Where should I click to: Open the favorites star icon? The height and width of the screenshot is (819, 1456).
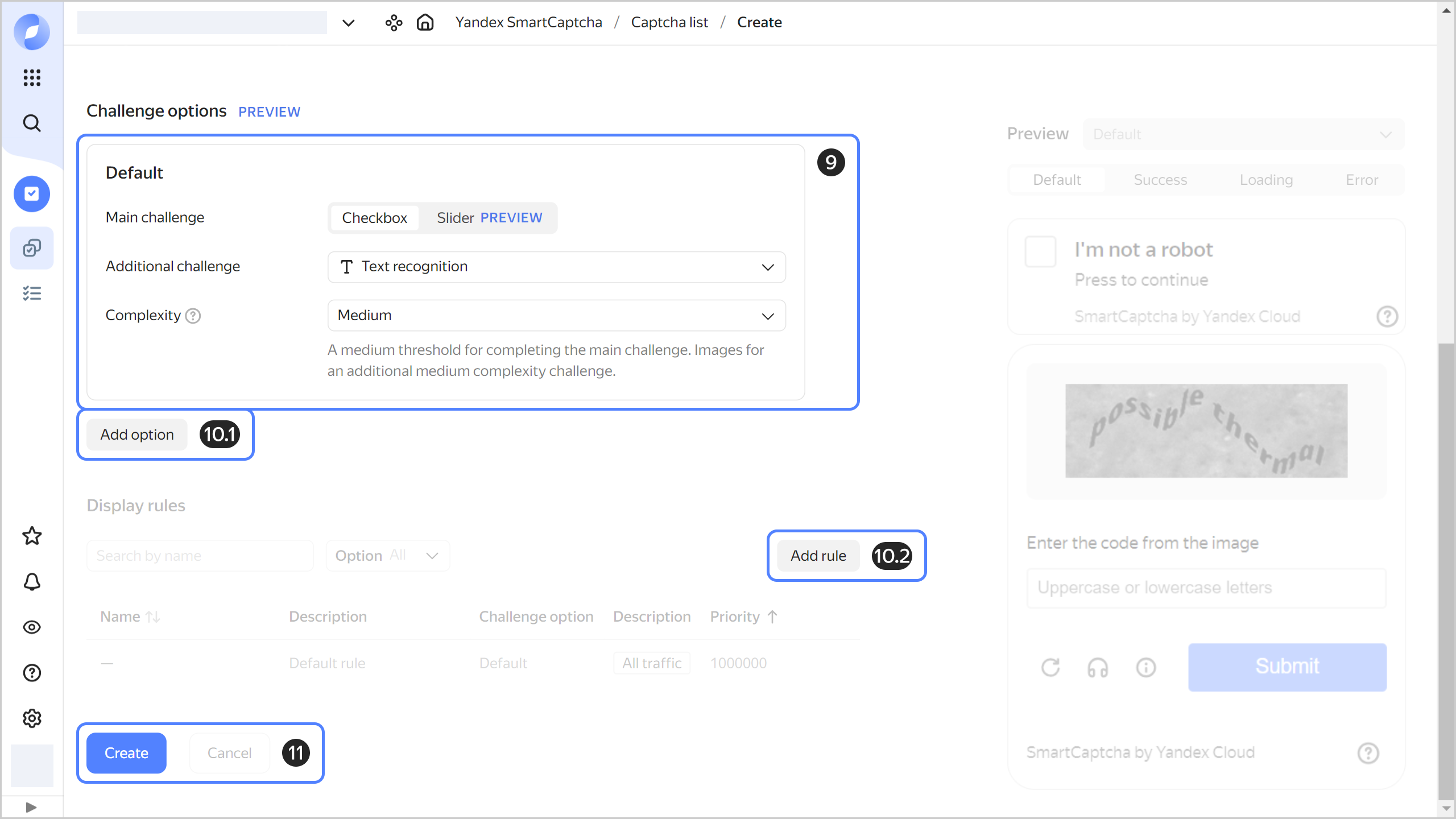(32, 536)
